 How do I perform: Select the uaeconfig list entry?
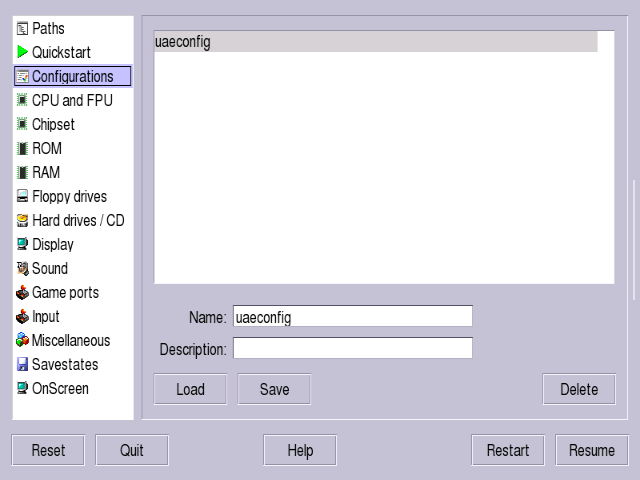376,42
